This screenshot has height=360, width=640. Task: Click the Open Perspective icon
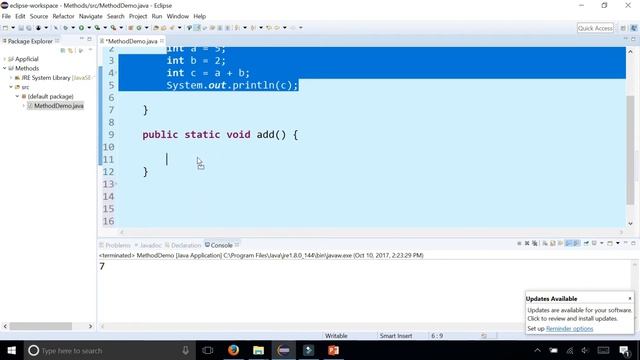(x=623, y=28)
